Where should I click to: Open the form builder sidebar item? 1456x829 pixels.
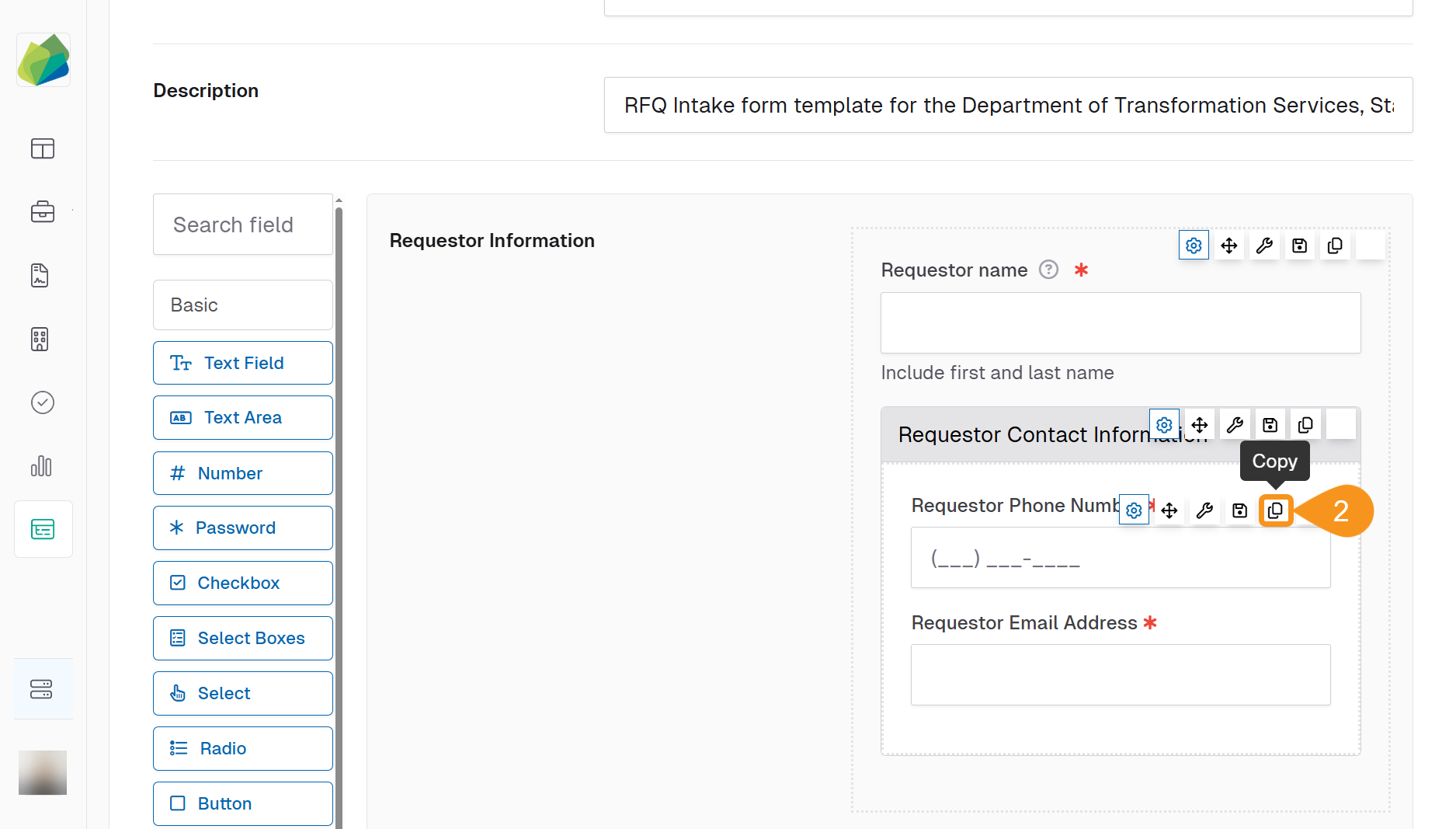click(x=43, y=530)
